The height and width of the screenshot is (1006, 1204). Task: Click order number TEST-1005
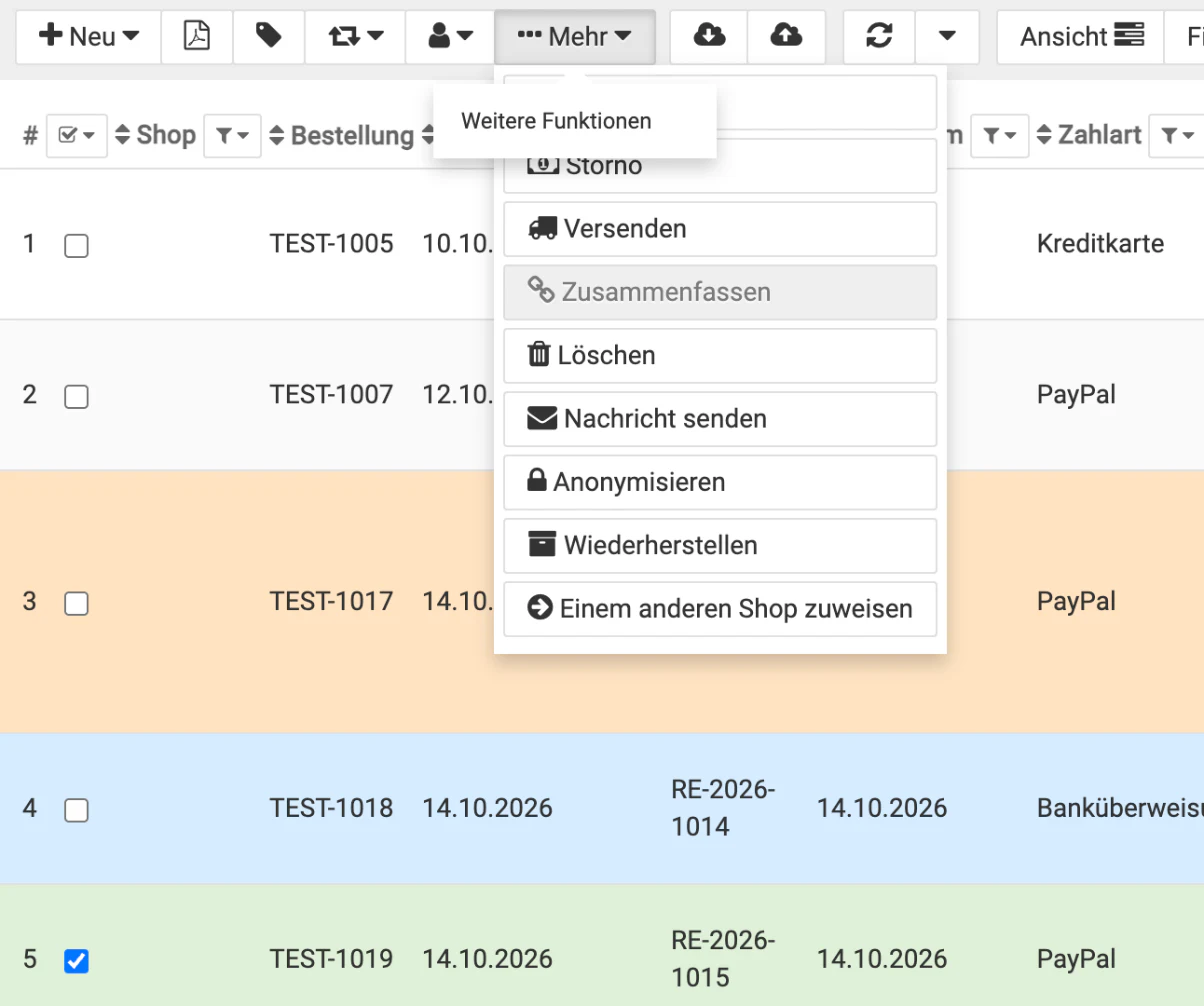[331, 244]
